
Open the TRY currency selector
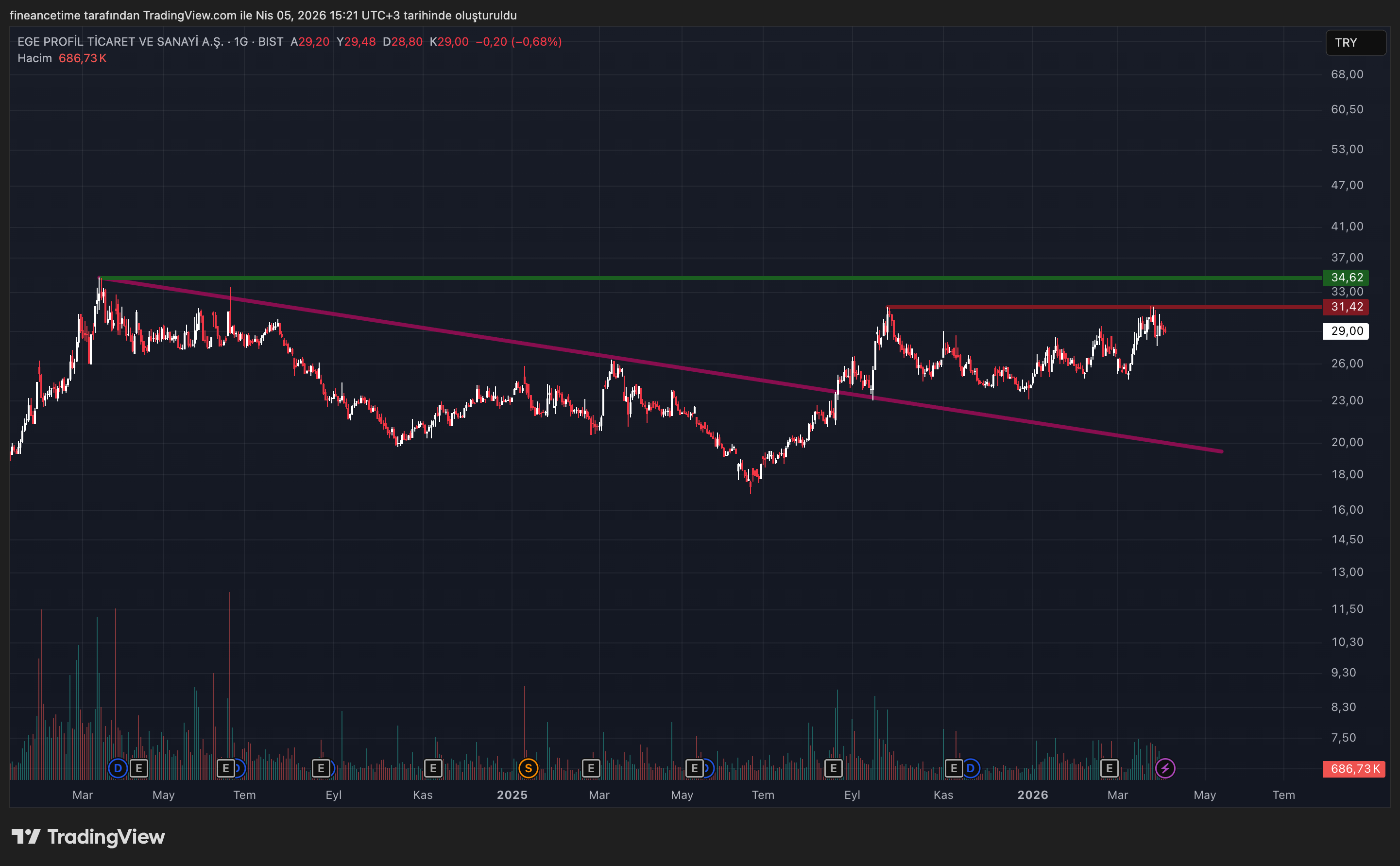point(1355,43)
